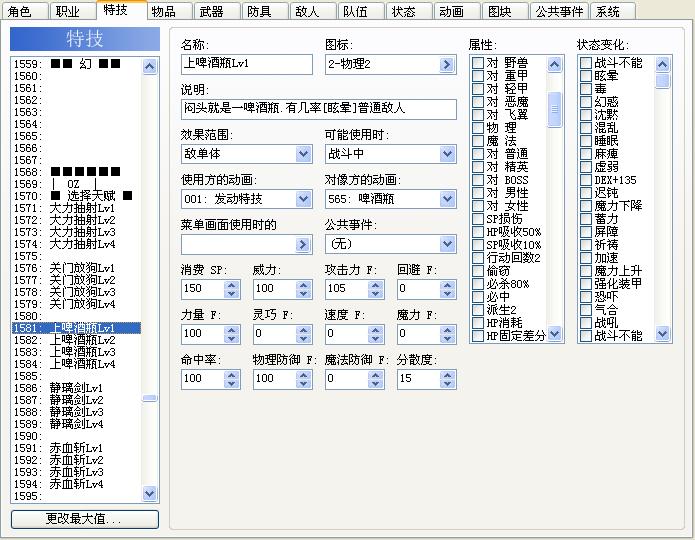
Task: Toggle the 必杀80% attribute
Action: [x=477, y=284]
